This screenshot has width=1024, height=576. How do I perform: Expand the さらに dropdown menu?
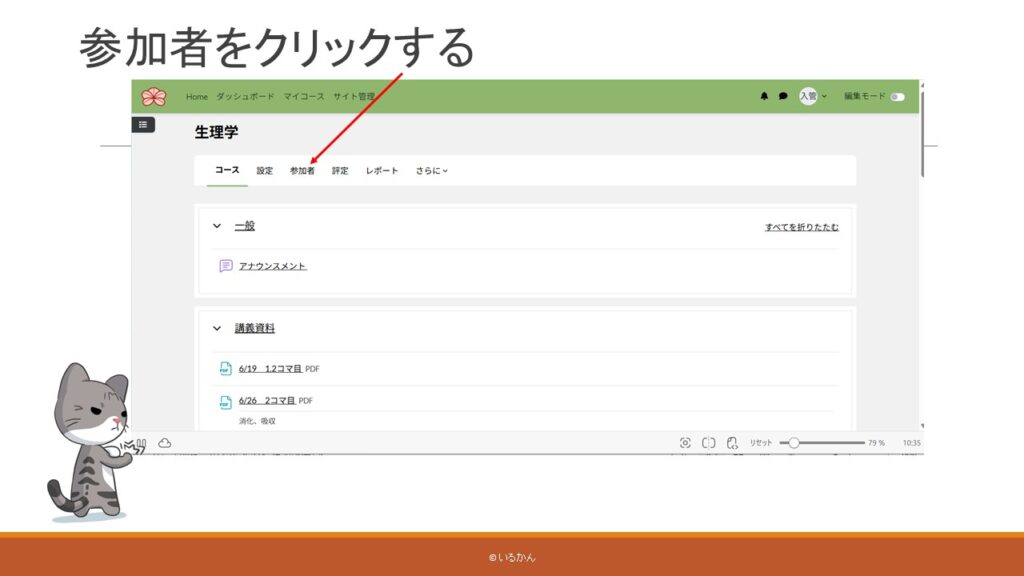(x=432, y=171)
